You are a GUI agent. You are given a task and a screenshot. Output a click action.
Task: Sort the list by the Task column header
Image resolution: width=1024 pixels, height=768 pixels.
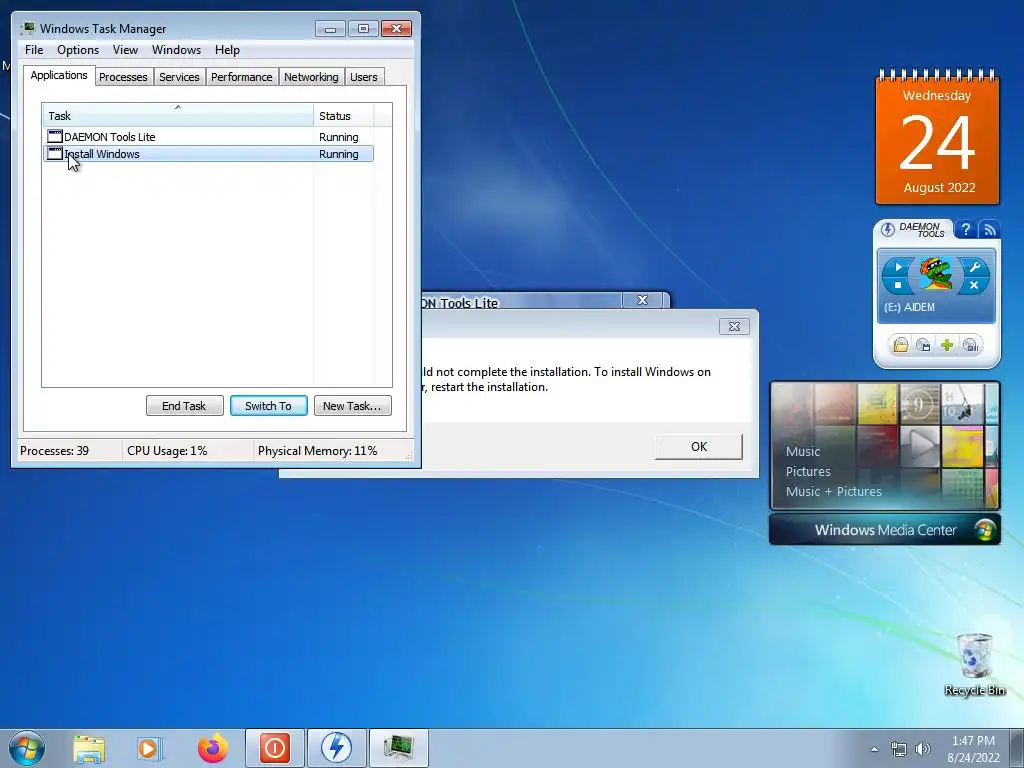(178, 116)
